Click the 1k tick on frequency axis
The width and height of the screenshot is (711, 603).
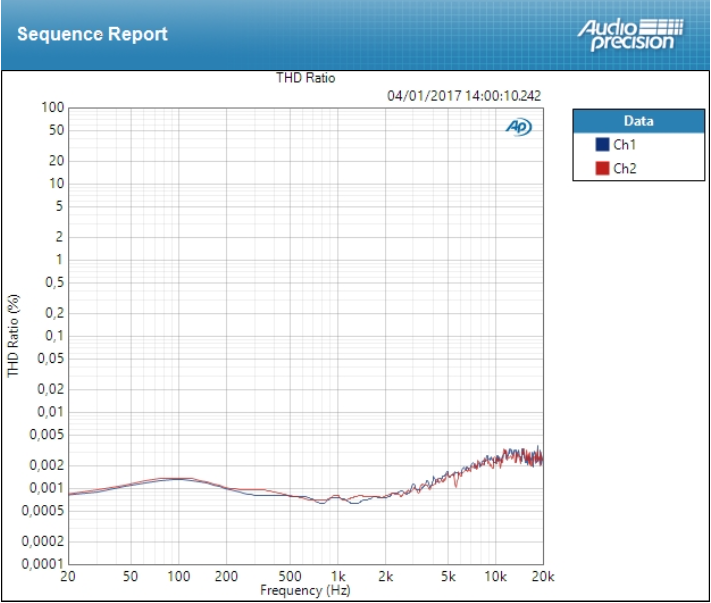click(338, 577)
